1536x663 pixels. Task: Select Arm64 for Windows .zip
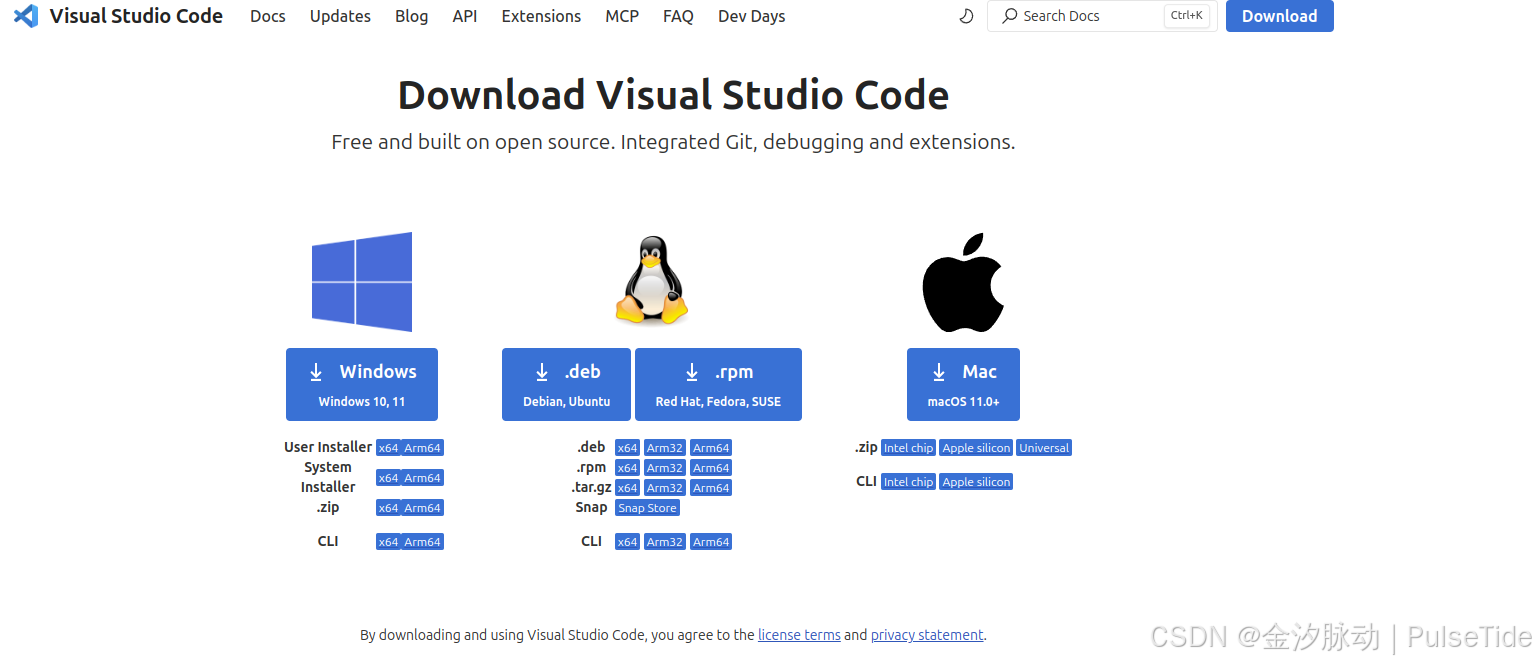coord(422,508)
